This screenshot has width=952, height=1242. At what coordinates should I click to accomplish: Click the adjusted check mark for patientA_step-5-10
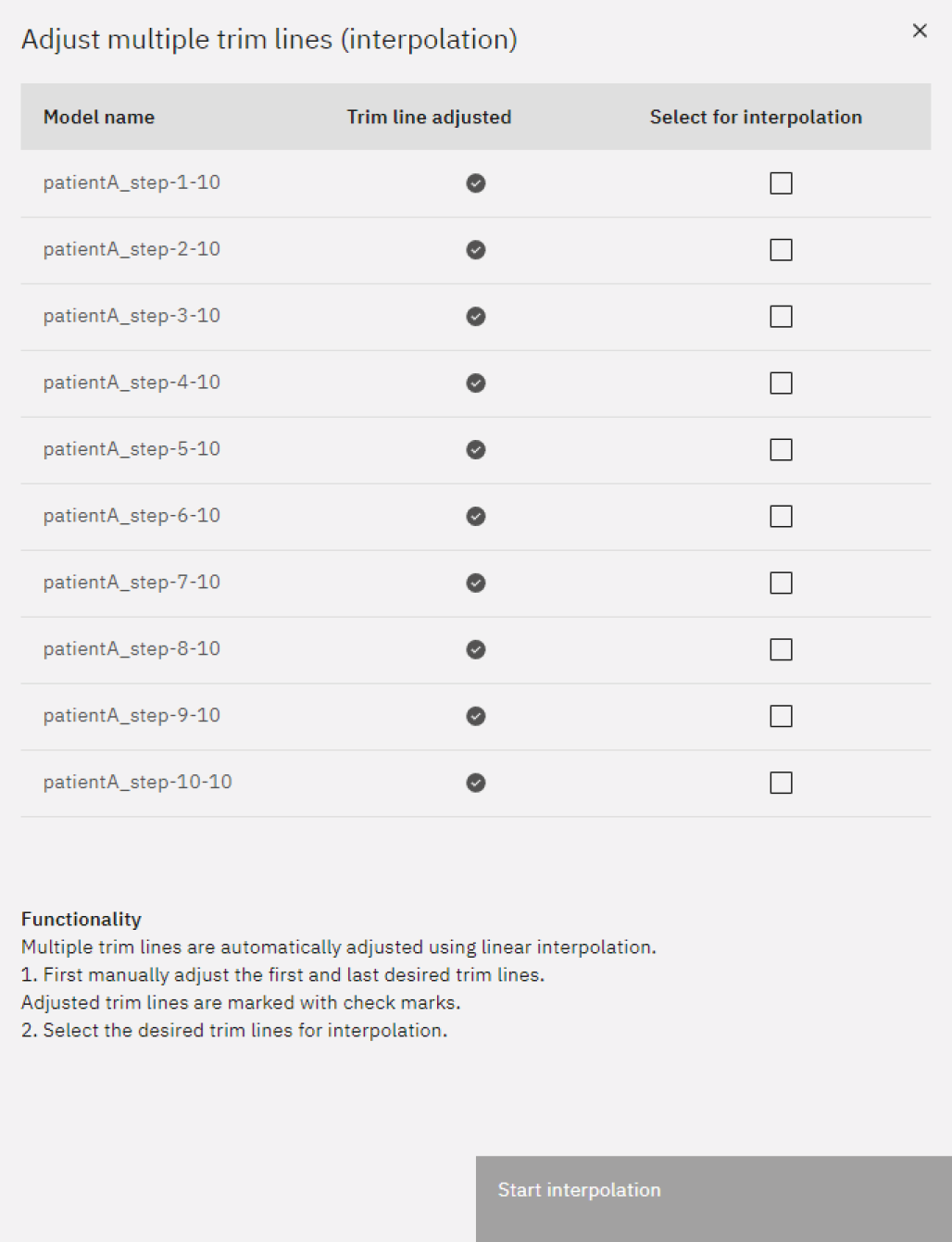pyautogui.click(x=476, y=450)
